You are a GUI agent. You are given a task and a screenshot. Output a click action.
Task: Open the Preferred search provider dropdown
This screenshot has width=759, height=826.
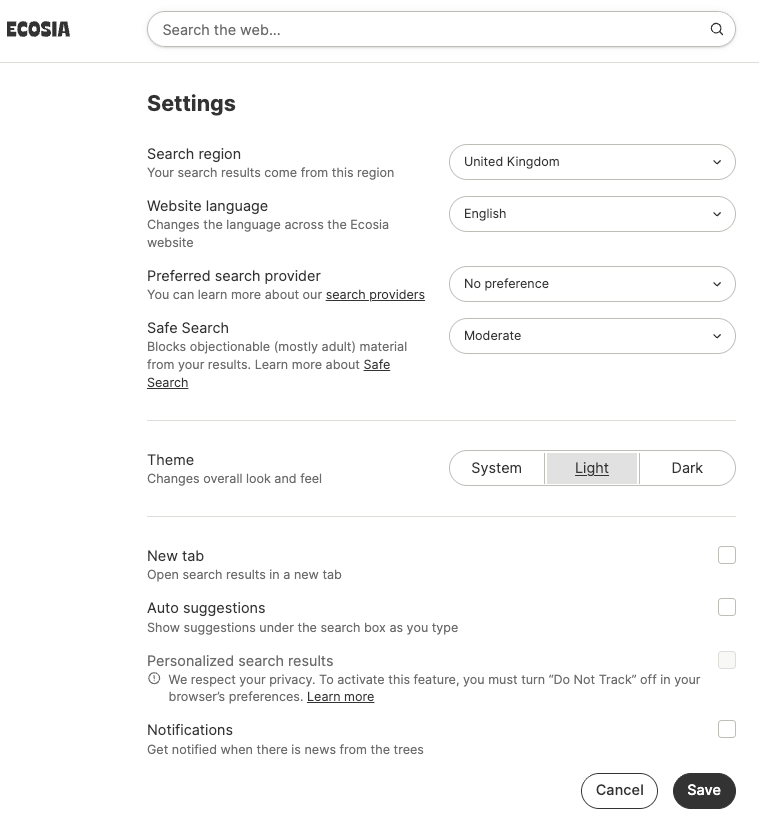point(592,283)
